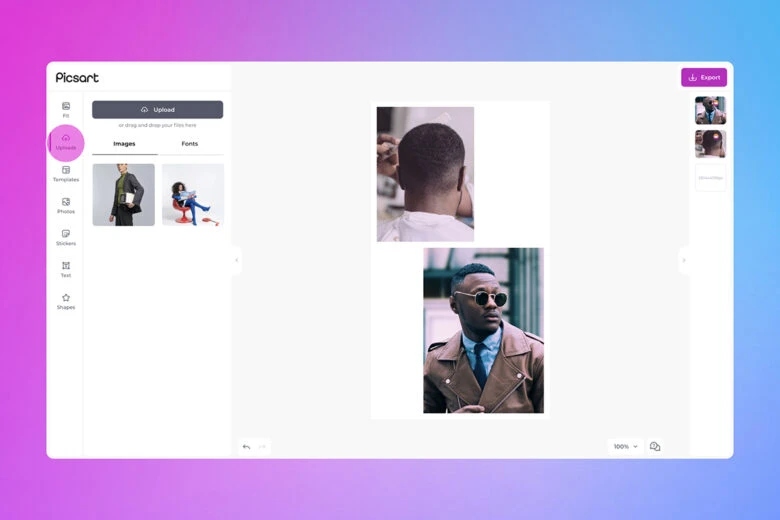This screenshot has height=520, width=780.
Task: Click the Export button
Action: pos(704,77)
